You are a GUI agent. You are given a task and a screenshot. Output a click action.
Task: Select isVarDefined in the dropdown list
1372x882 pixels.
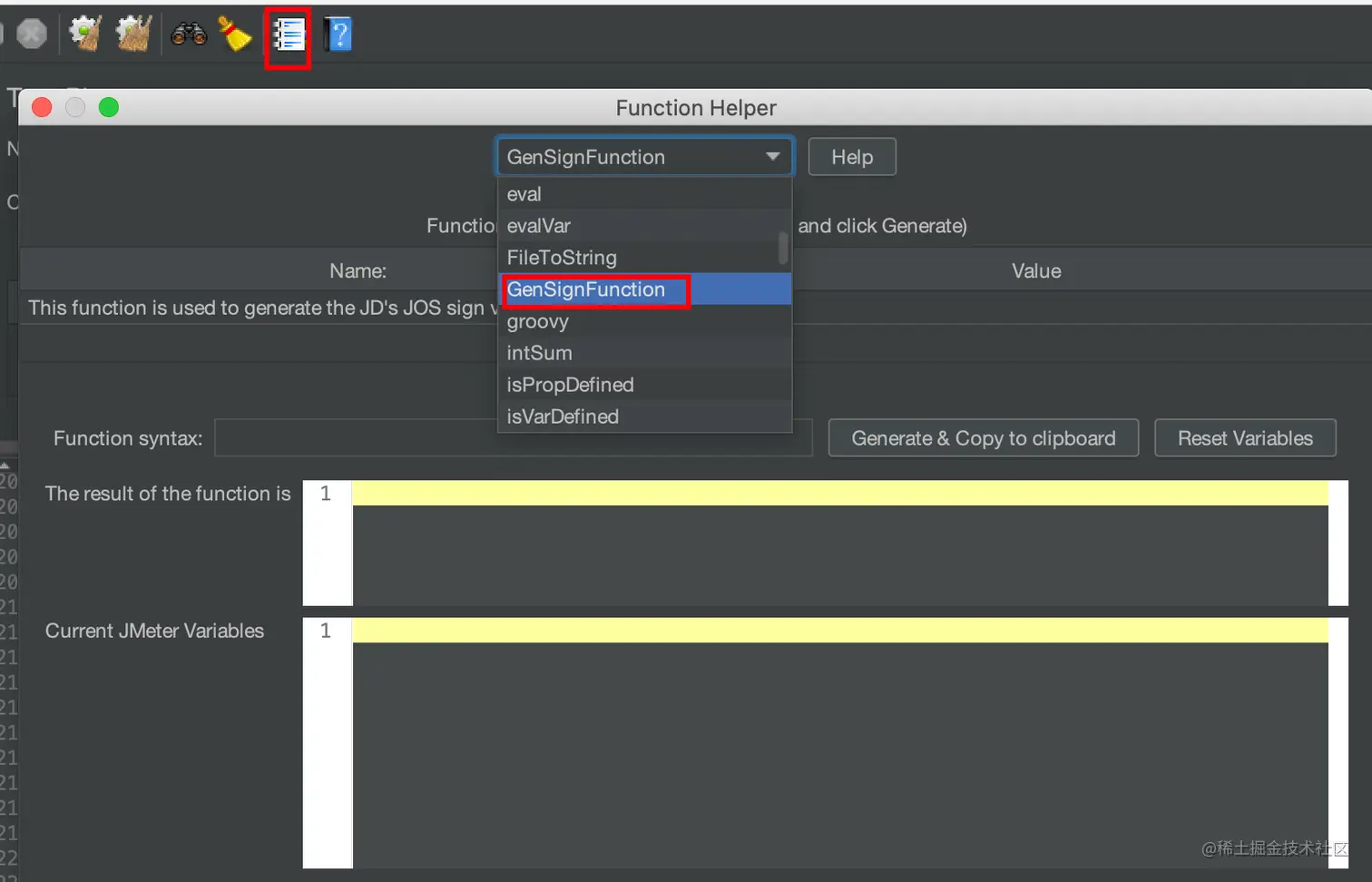pyautogui.click(x=645, y=416)
